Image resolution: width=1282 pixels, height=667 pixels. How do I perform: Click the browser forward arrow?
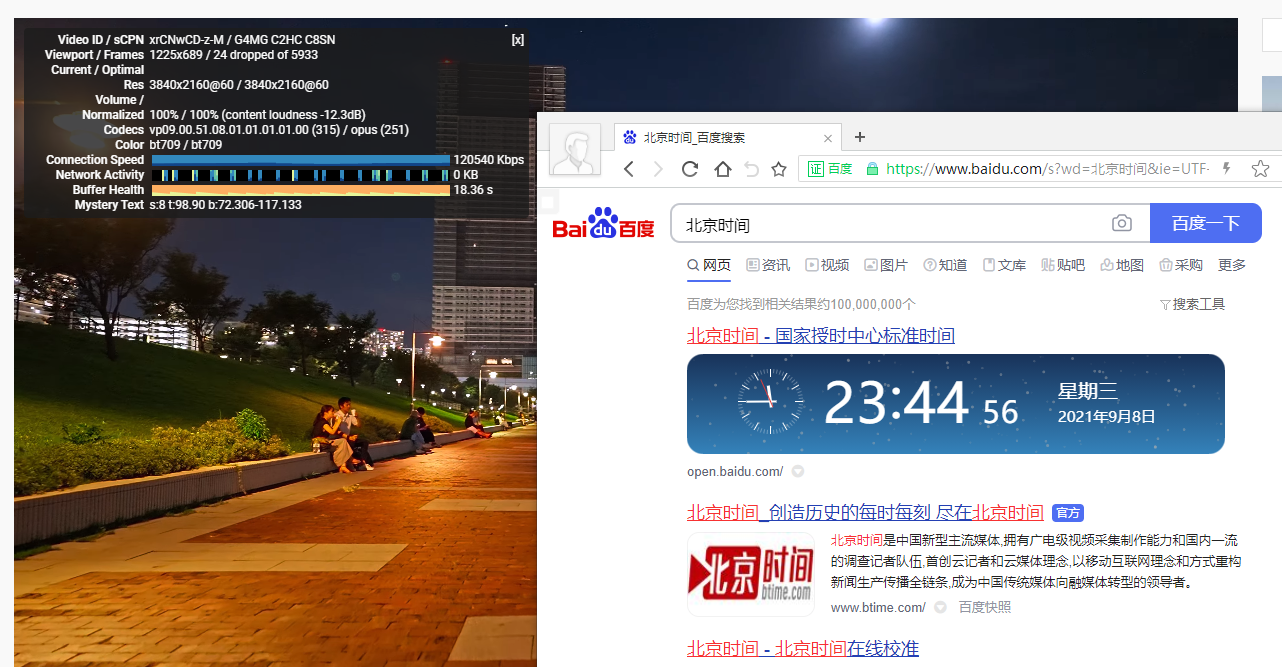[x=658, y=169]
